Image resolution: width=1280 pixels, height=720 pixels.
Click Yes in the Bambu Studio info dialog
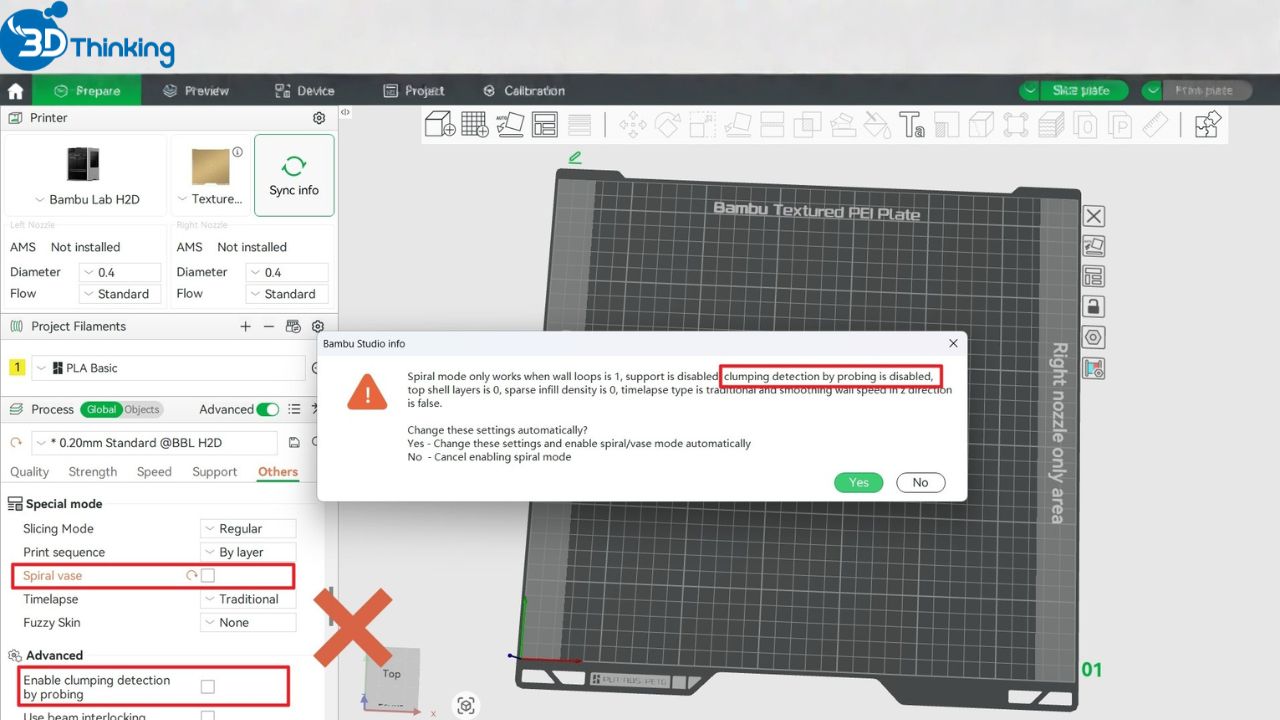859,482
